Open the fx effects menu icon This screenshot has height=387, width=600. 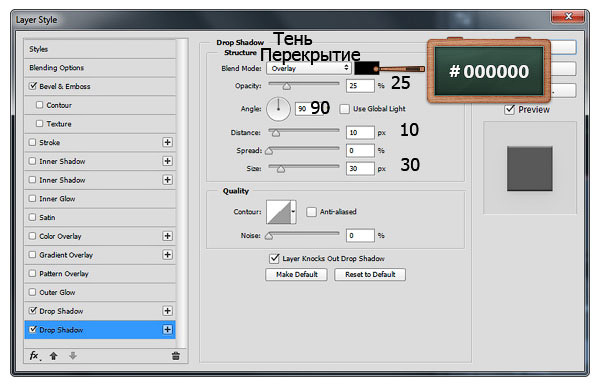point(35,356)
